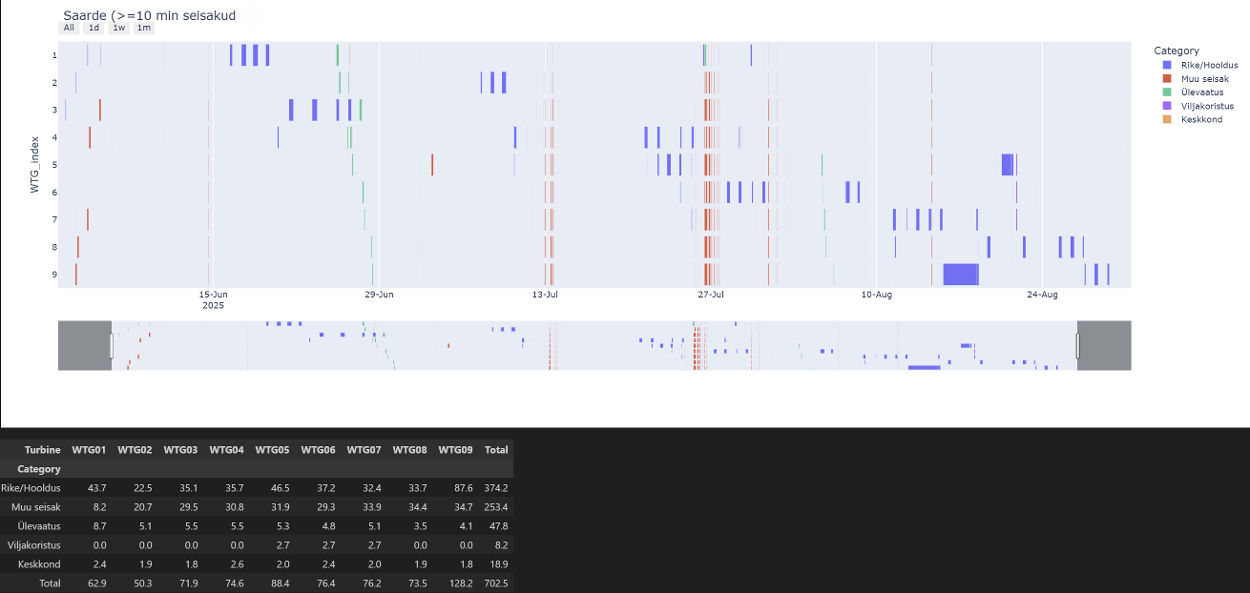Click the WTG_index y-axis title
This screenshot has height=593, width=1250.
[34, 164]
